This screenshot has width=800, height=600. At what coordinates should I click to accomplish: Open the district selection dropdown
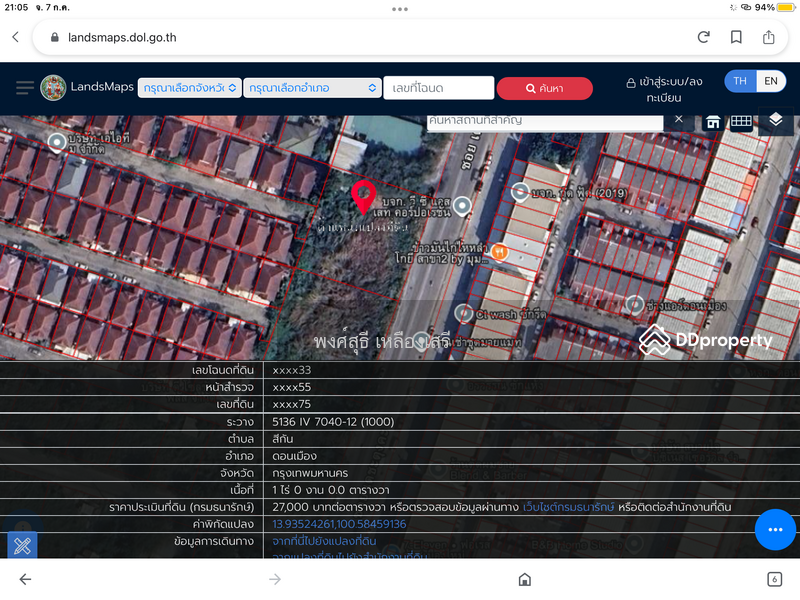pyautogui.click(x=313, y=88)
